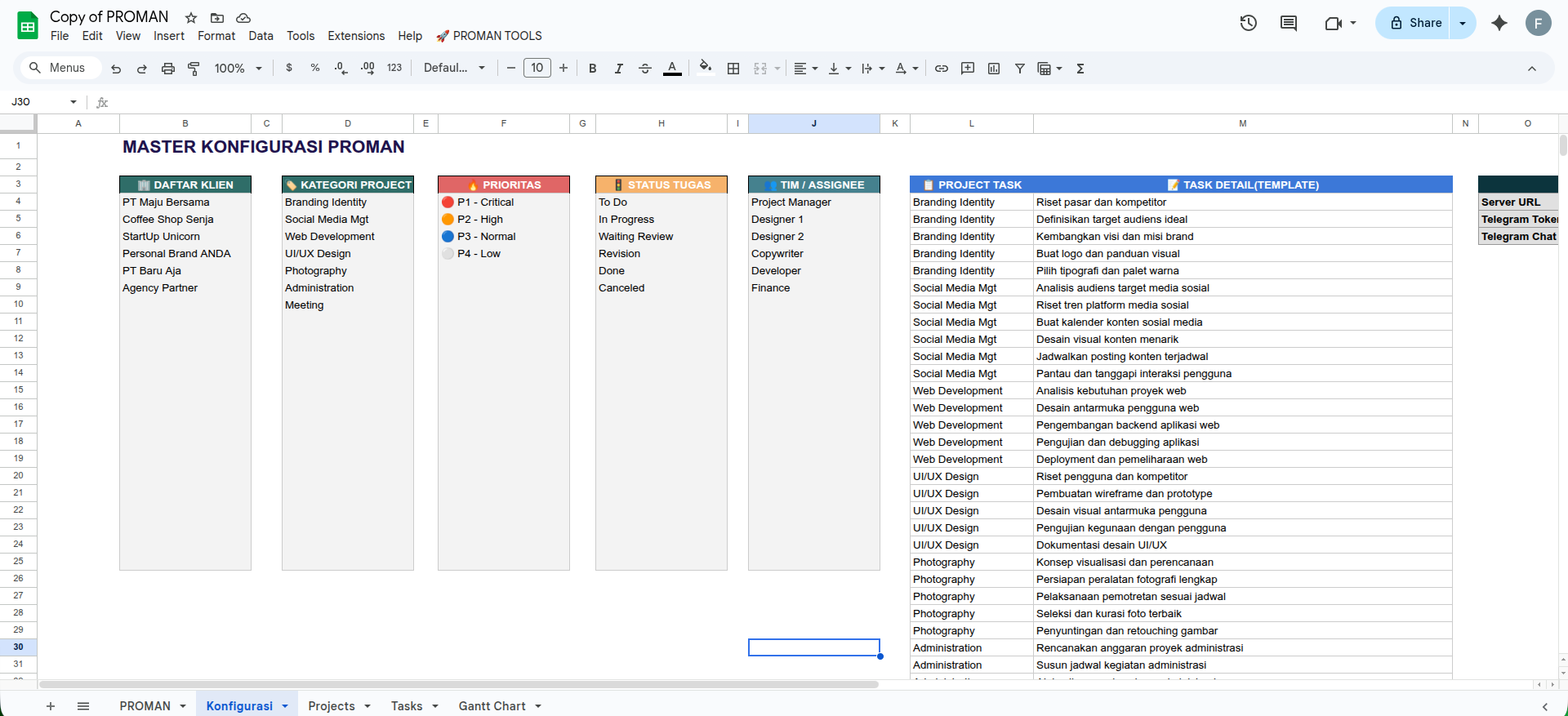Viewport: 1568px width, 716px height.
Task: Open the comments panel icon
Action: click(1288, 23)
